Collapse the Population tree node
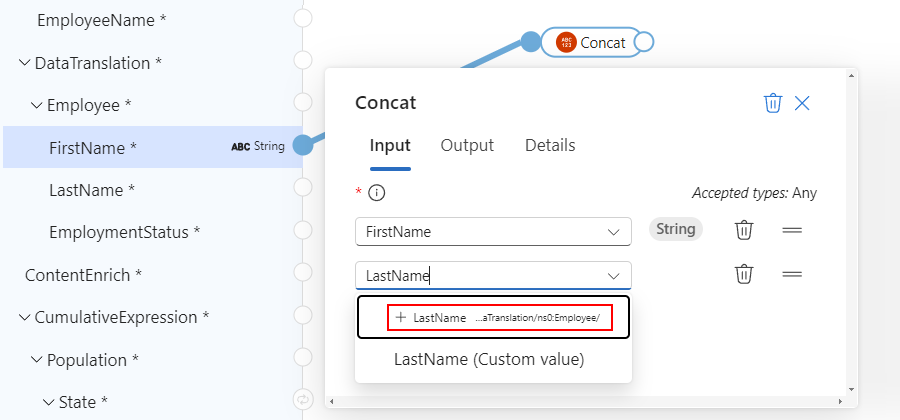This screenshot has height=420, width=900. click(37, 360)
